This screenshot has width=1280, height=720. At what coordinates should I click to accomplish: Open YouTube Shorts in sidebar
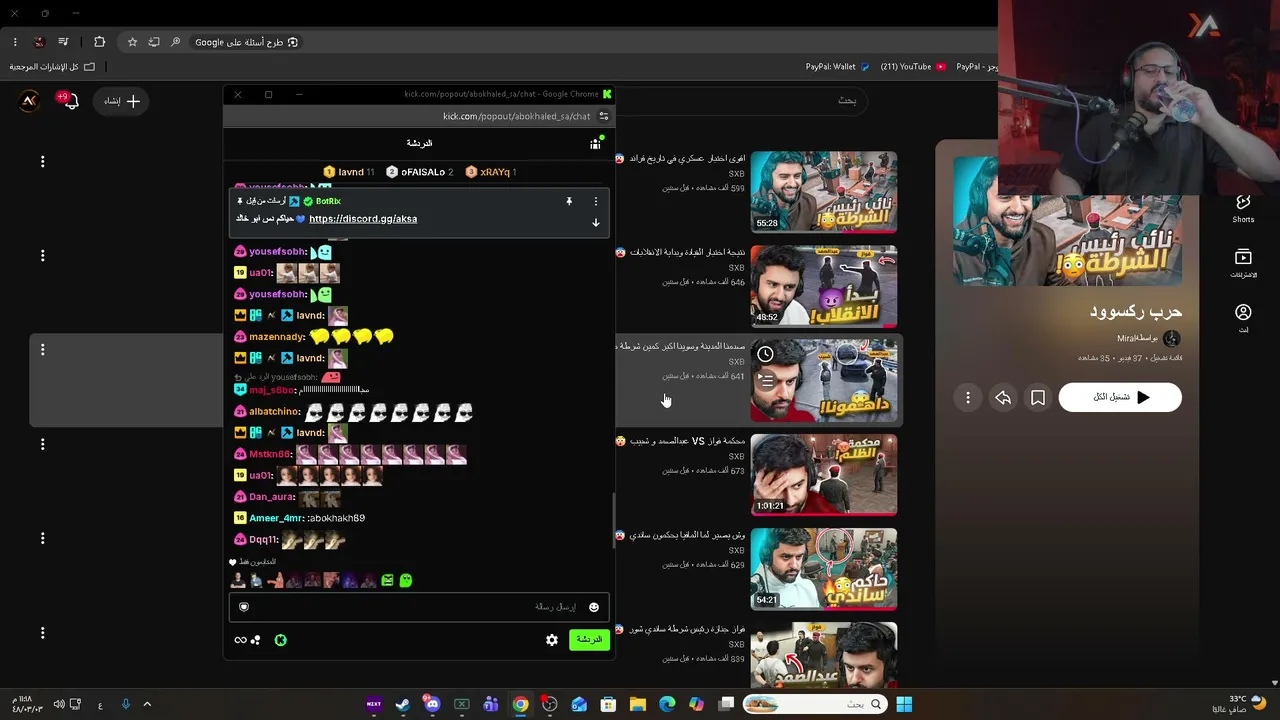1243,208
